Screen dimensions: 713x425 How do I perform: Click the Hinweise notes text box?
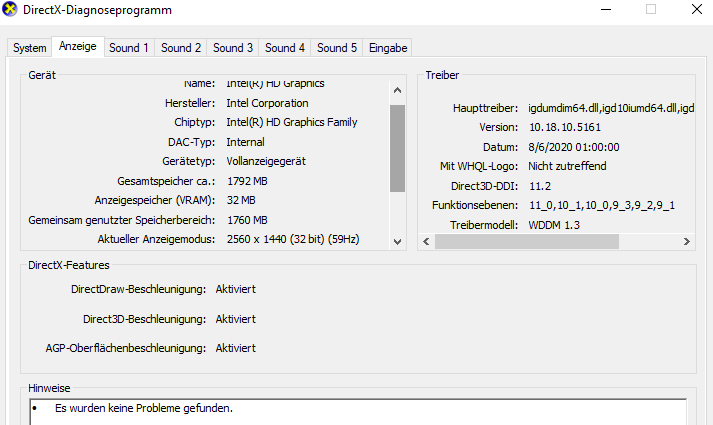click(358, 412)
